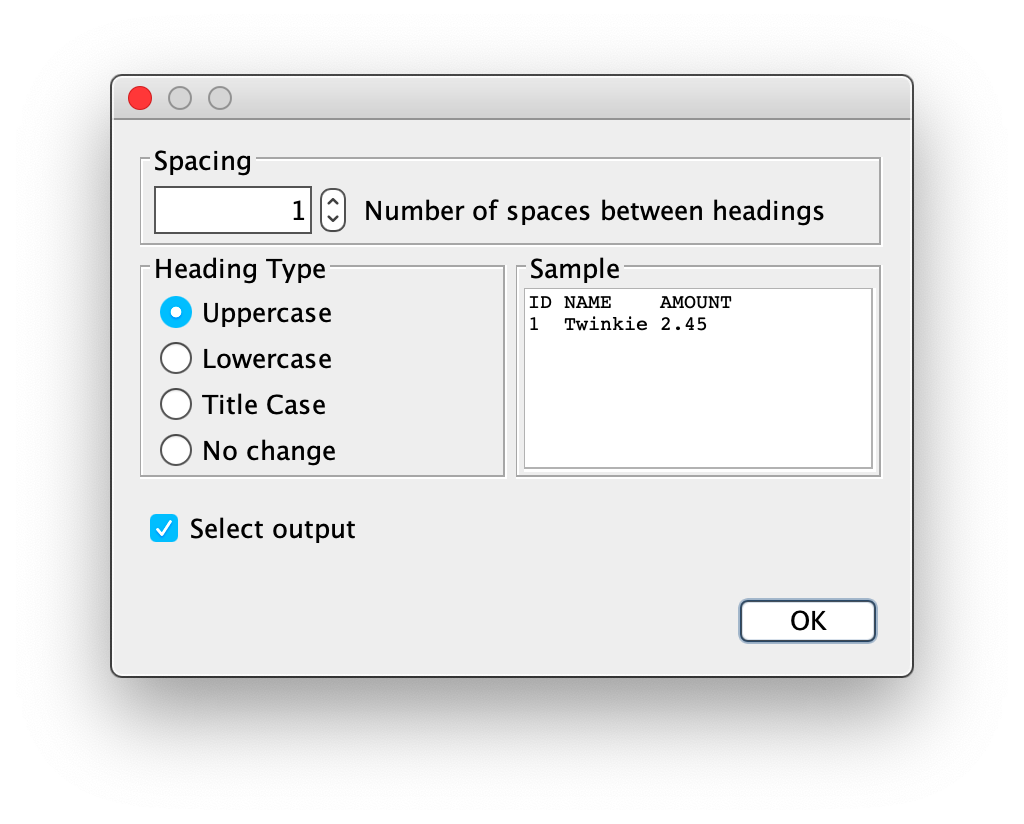Close the dialog using the red button
Screen dimensions: 1024x824
tap(140, 99)
